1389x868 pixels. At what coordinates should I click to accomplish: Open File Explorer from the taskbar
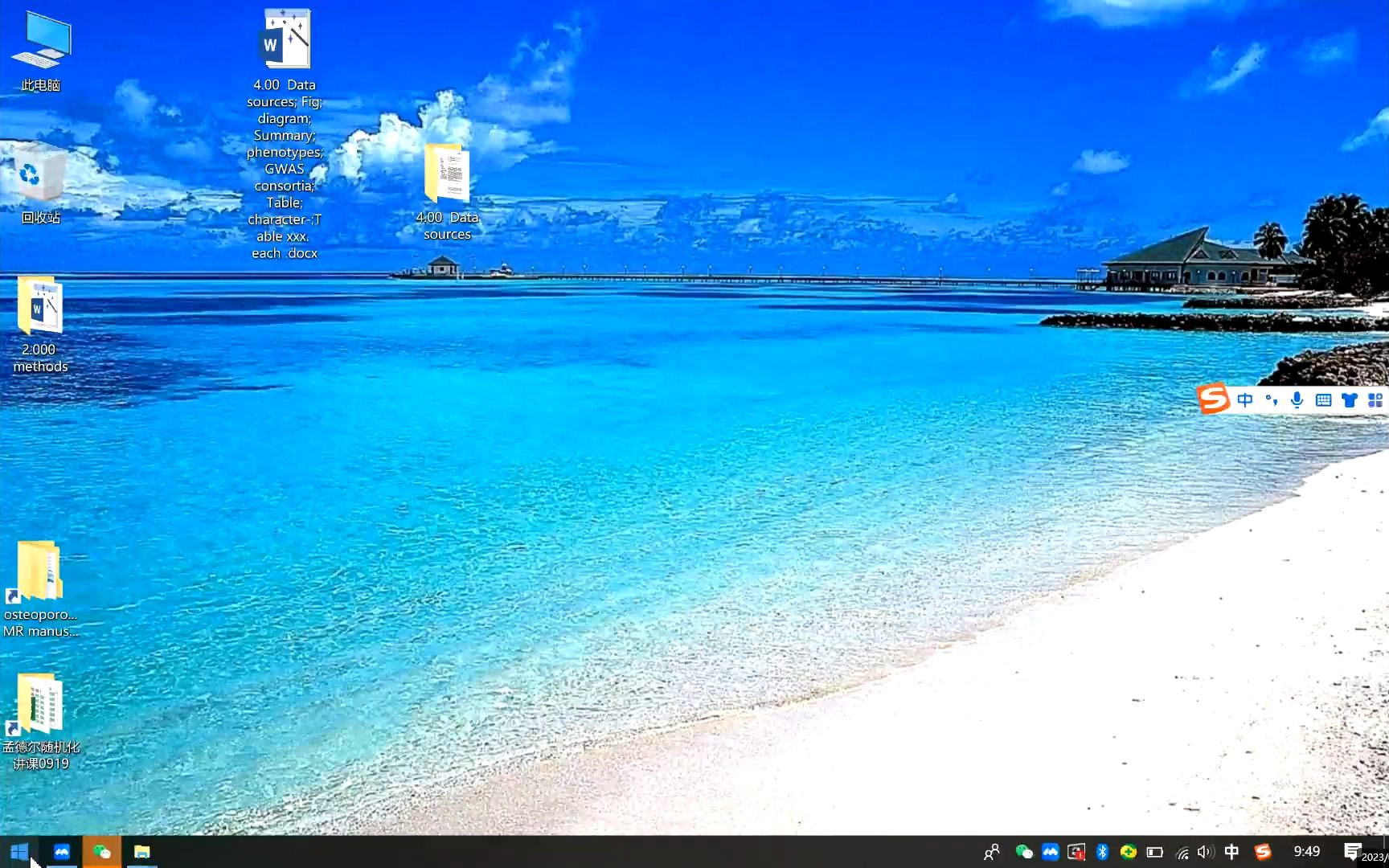(x=142, y=852)
